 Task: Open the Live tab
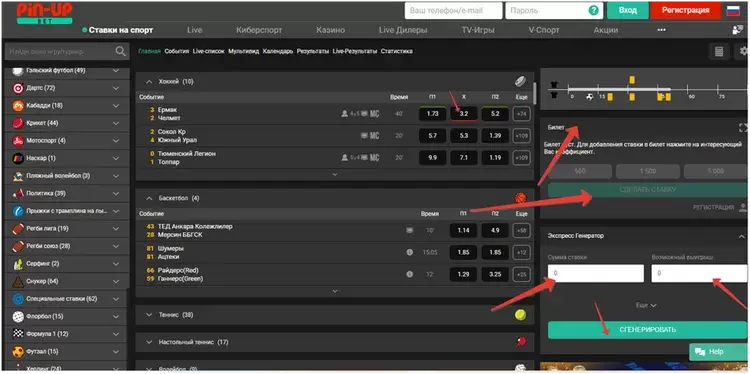tap(195, 30)
